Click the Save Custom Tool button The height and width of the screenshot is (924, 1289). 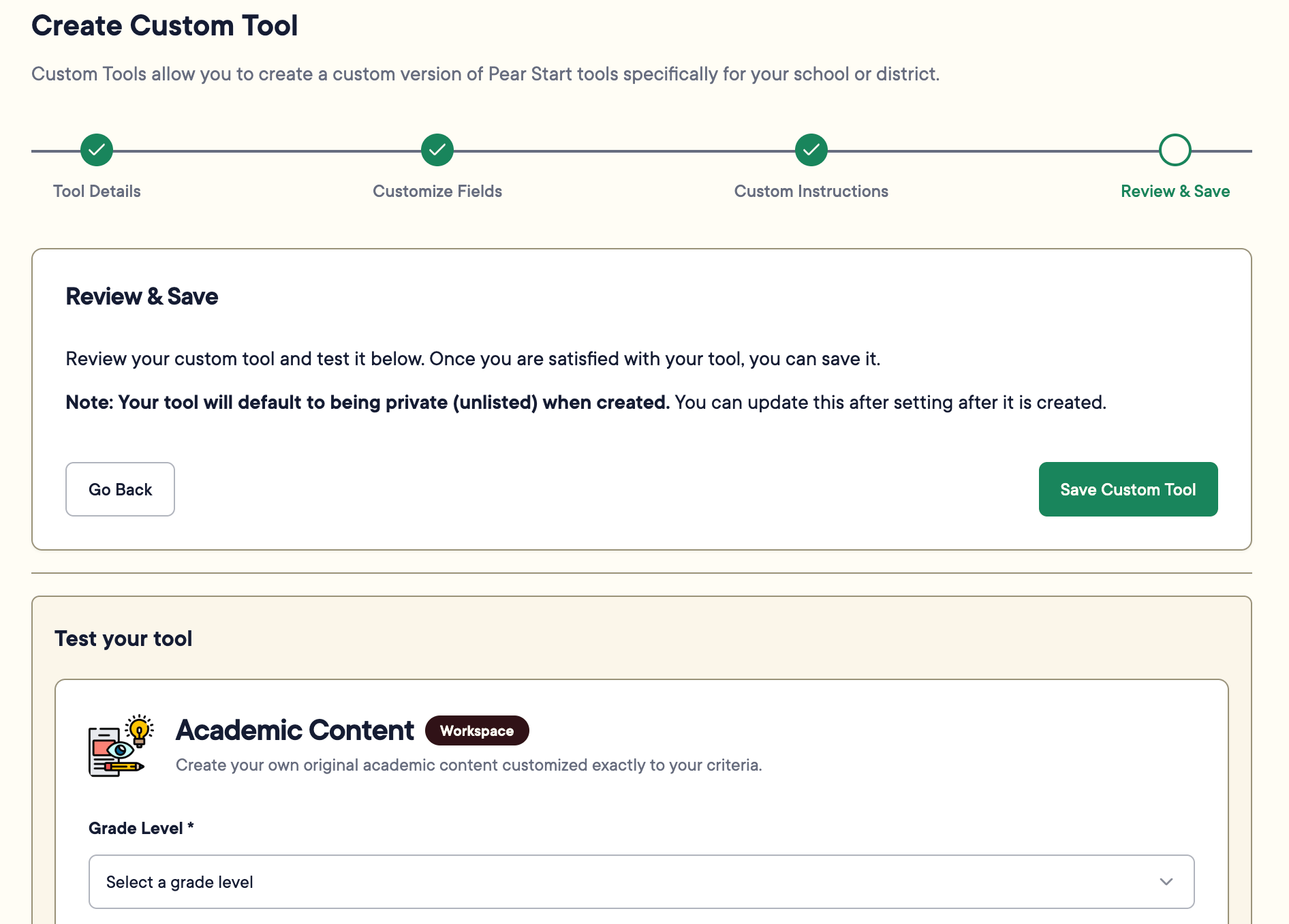pos(1128,489)
